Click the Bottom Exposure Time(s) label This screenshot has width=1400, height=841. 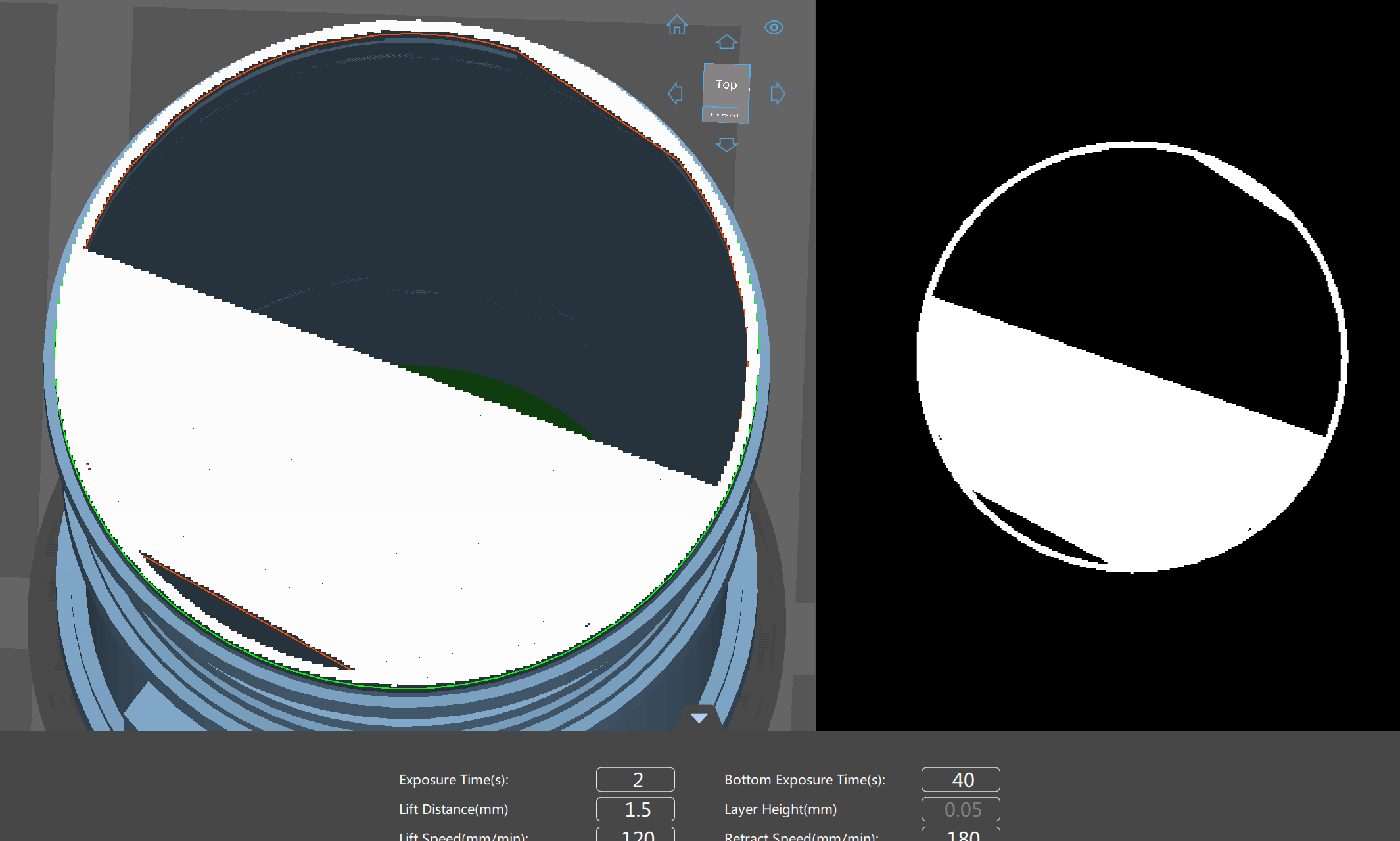coord(805,780)
